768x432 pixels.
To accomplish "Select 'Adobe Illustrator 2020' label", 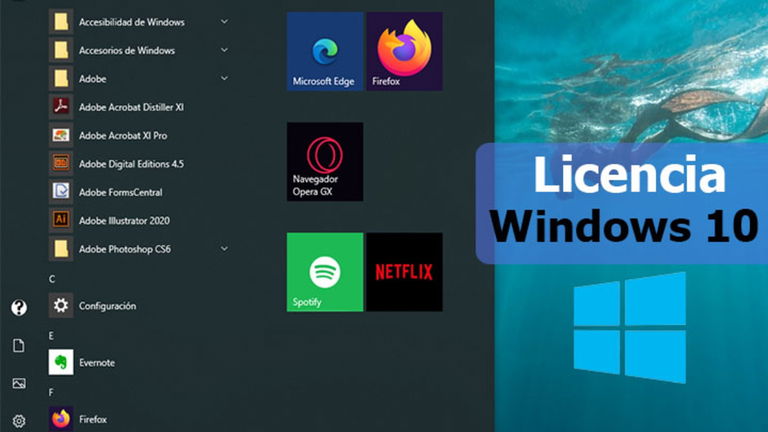I will 124,221.
